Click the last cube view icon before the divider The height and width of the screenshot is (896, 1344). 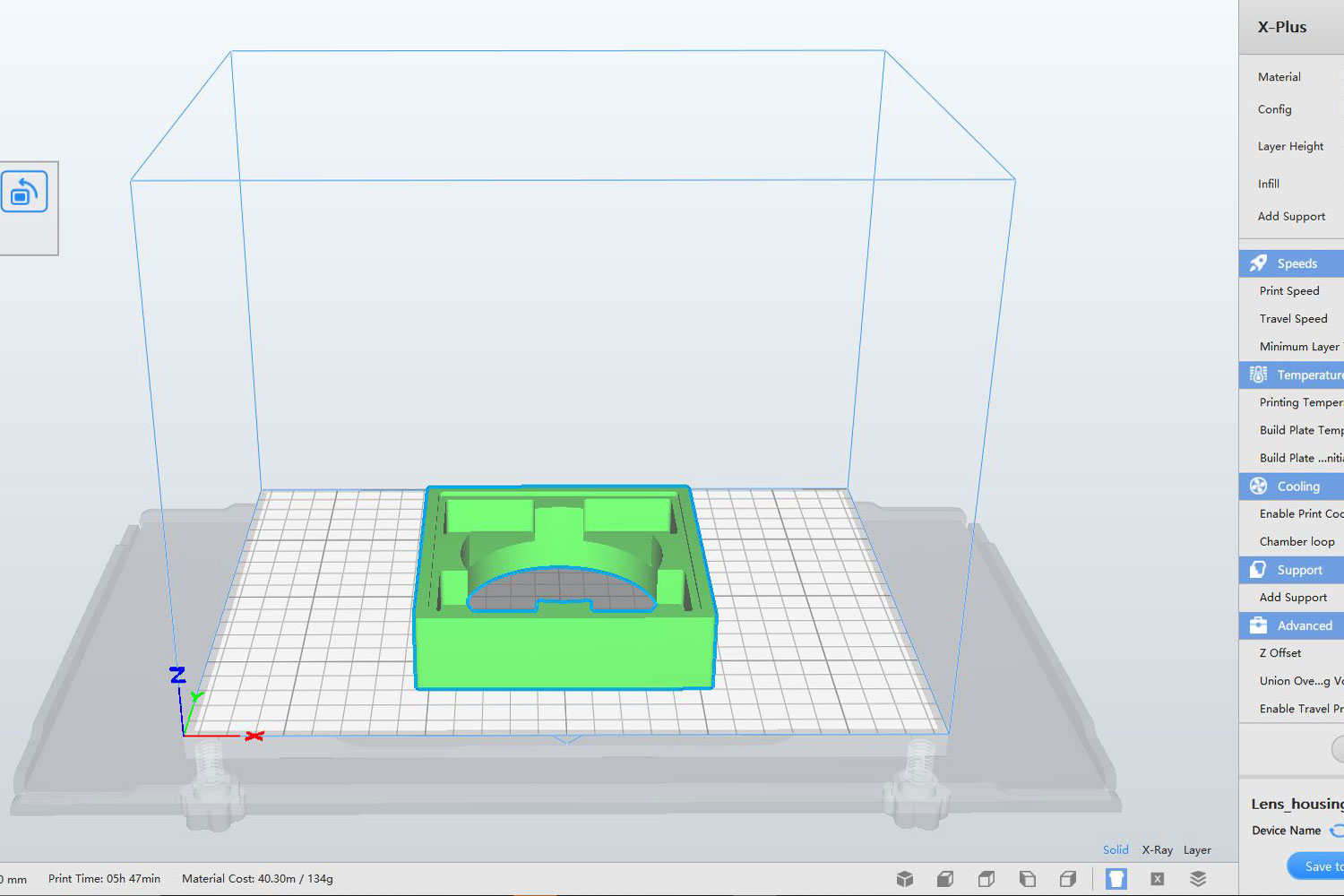tap(1068, 879)
